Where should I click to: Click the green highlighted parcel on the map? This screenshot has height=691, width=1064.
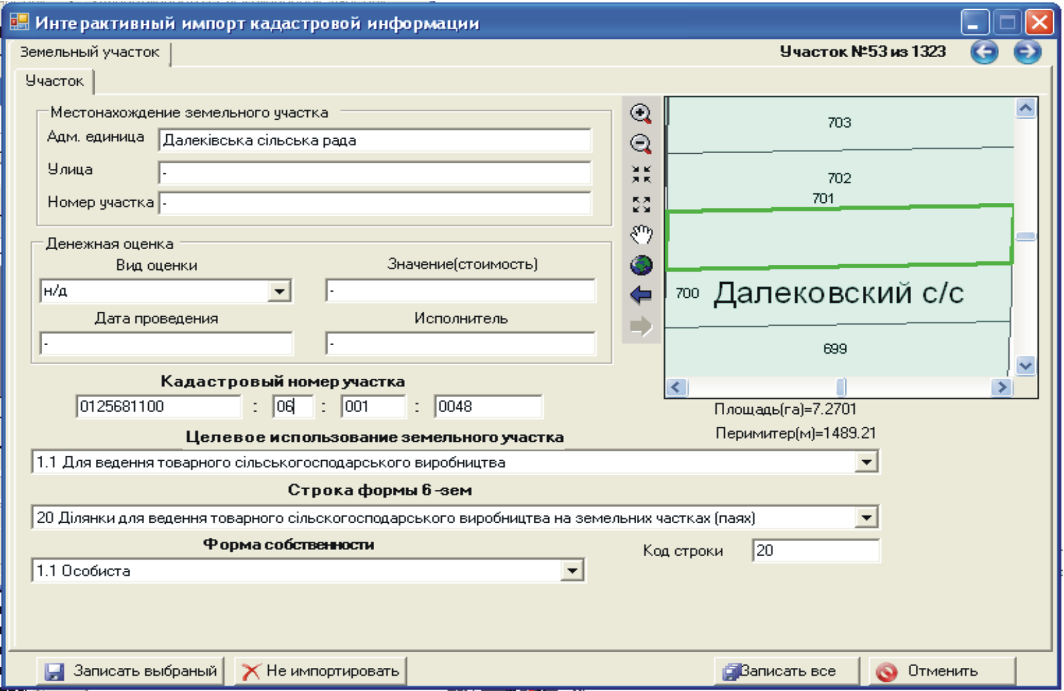[x=840, y=236]
